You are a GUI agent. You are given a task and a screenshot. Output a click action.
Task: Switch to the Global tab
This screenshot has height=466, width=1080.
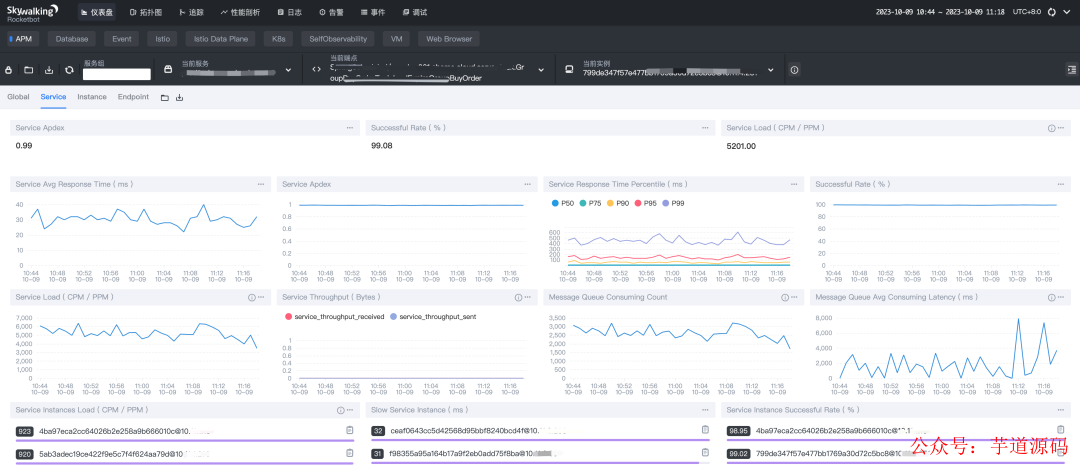point(18,97)
